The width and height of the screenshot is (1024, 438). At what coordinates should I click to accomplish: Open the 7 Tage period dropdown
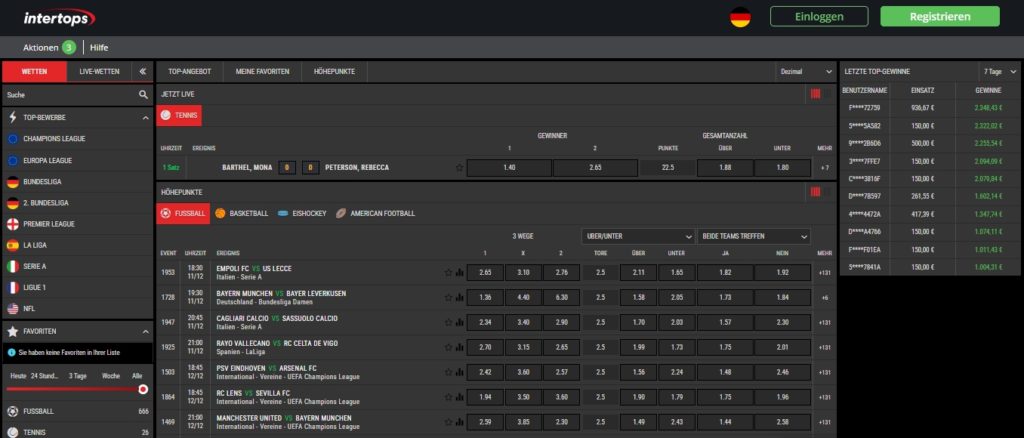pyautogui.click(x=1000, y=72)
